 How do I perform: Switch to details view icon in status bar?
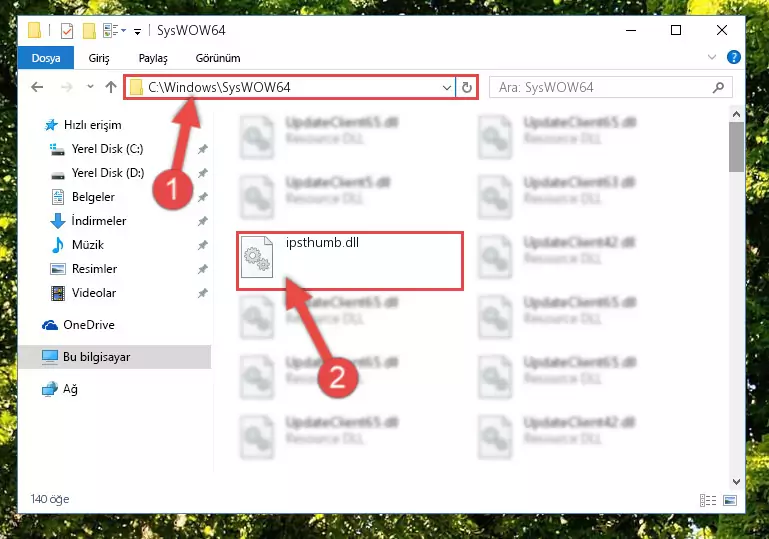click(708, 500)
